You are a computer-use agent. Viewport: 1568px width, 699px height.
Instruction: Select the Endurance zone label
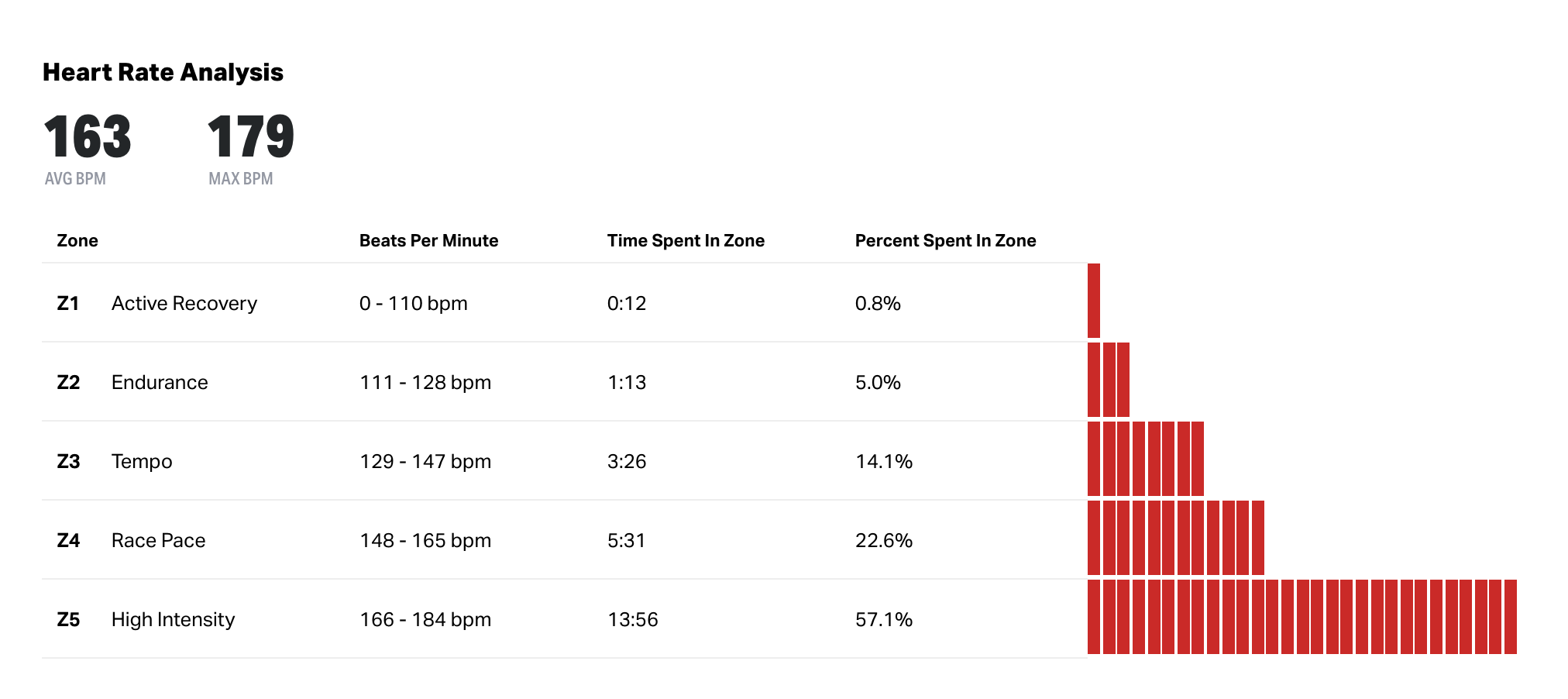click(160, 383)
